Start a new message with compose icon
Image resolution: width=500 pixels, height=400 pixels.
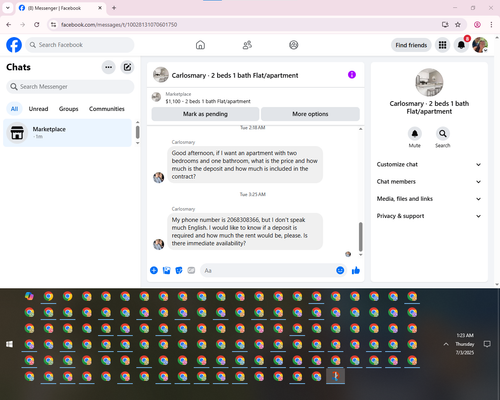(127, 67)
